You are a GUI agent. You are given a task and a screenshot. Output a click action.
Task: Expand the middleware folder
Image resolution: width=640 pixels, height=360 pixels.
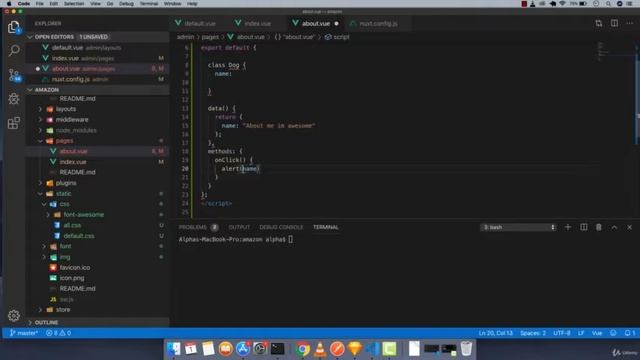click(72, 120)
